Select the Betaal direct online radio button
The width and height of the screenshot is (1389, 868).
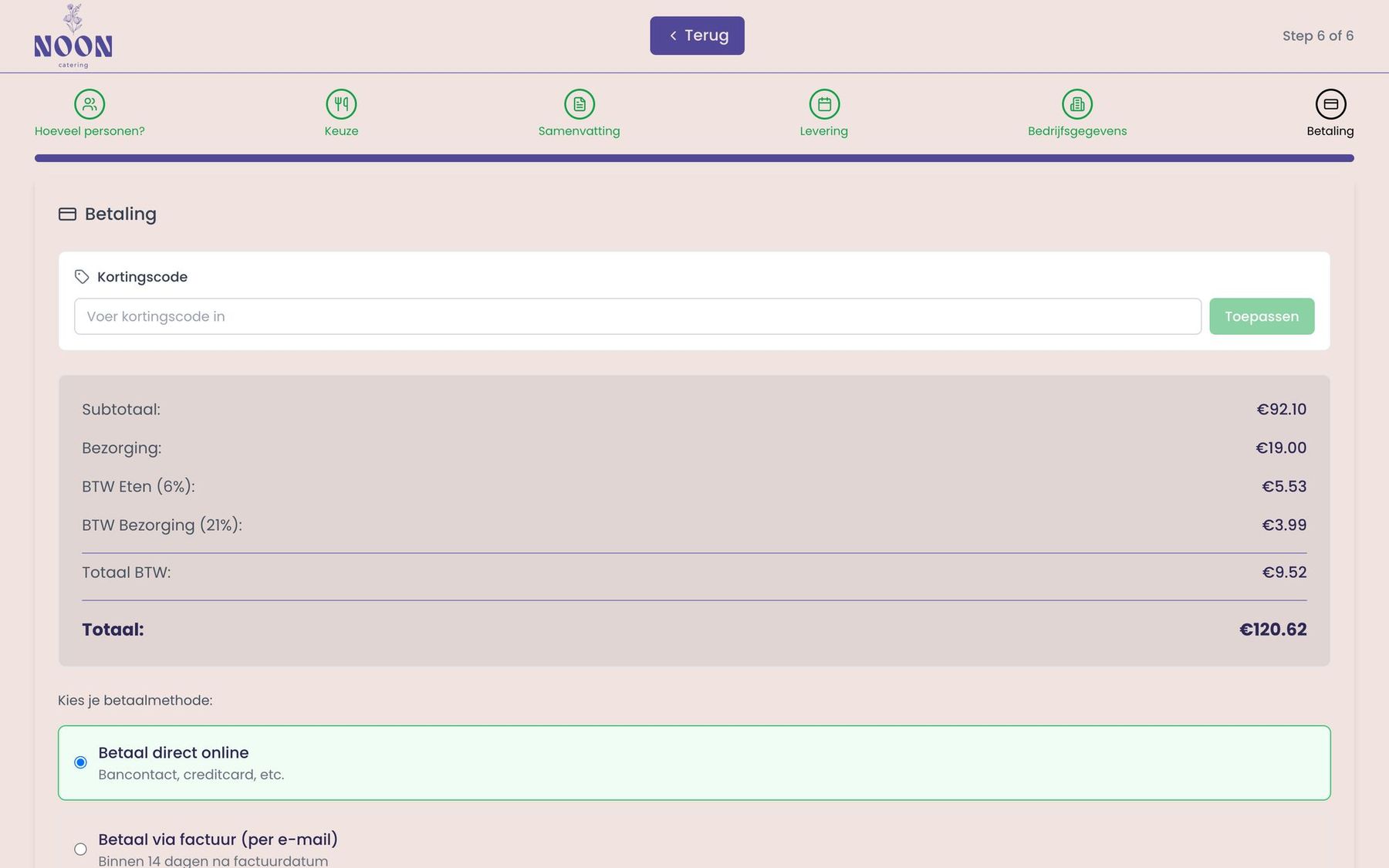(x=80, y=762)
